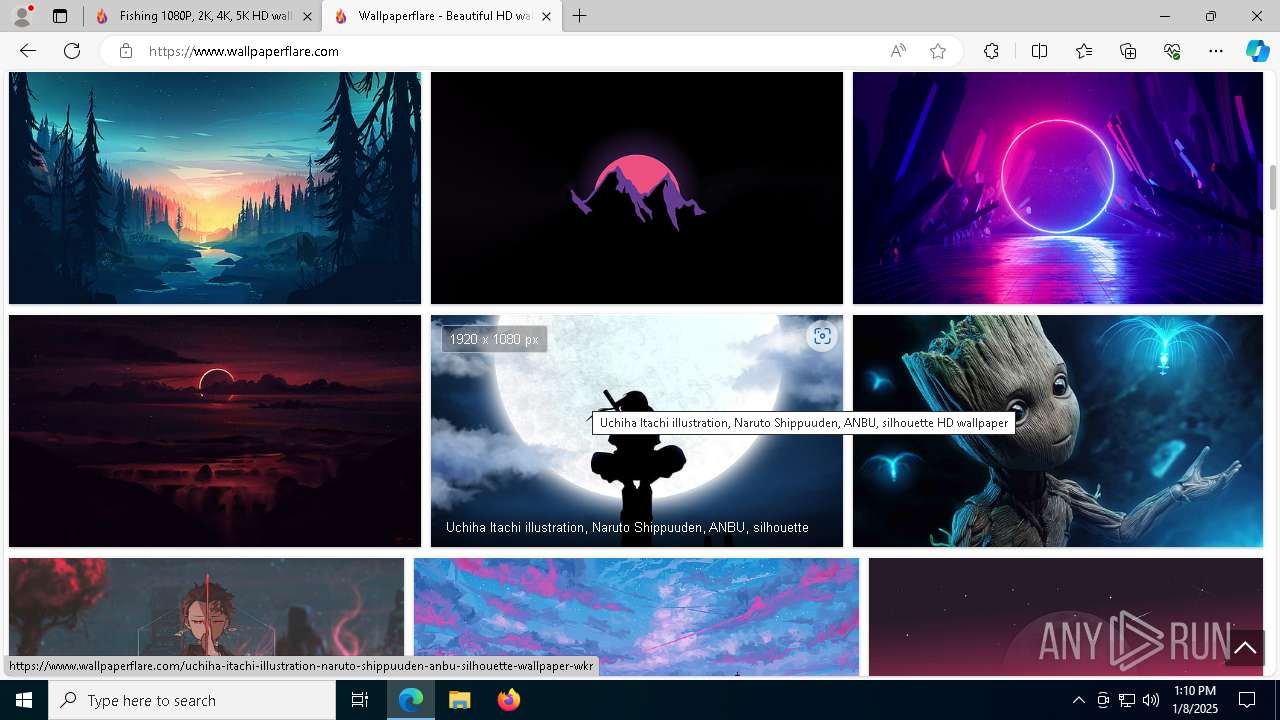Click the taskbar search box
1280x720 pixels.
[x=192, y=700]
